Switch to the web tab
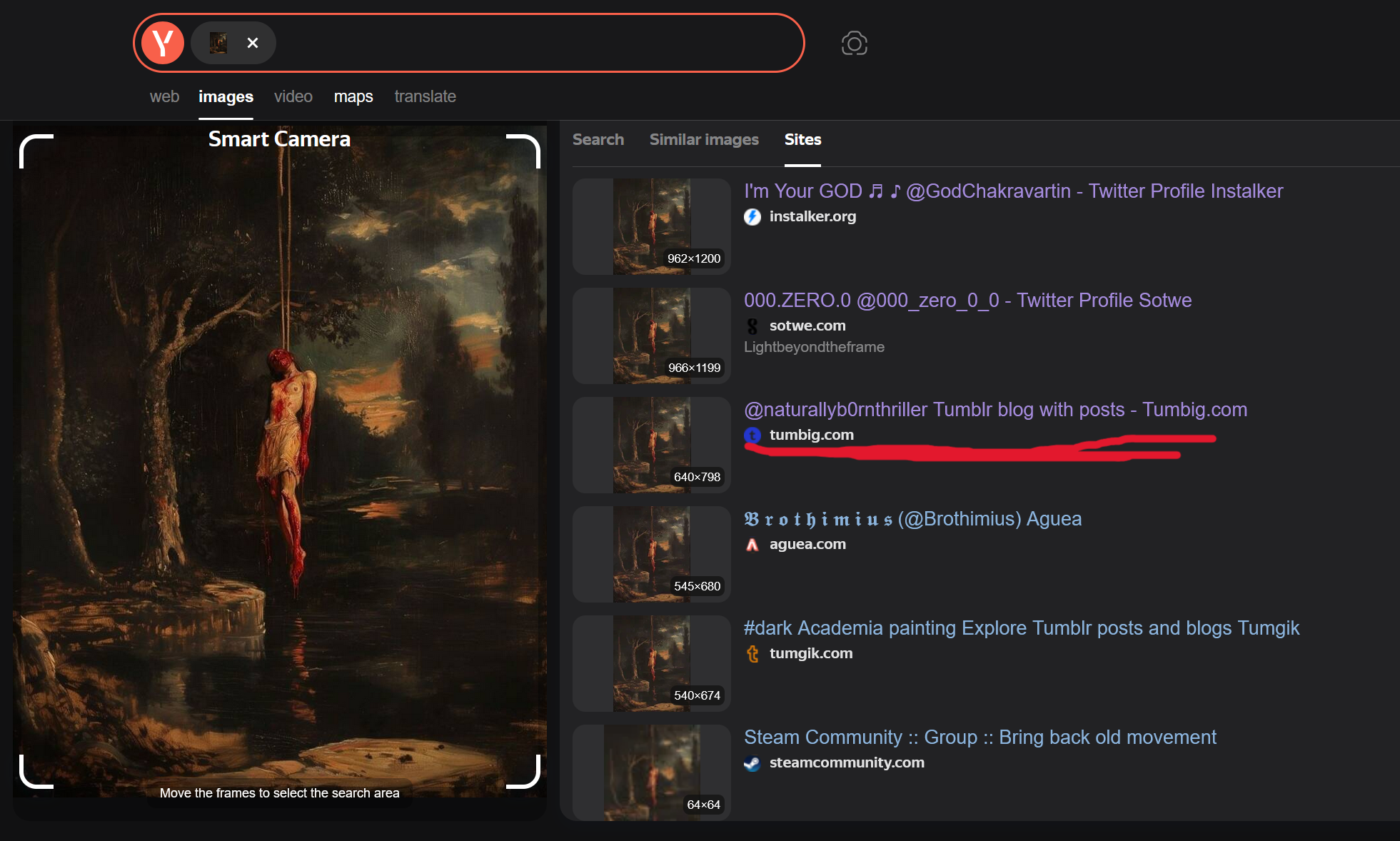Image resolution: width=1400 pixels, height=841 pixels. pyautogui.click(x=164, y=96)
